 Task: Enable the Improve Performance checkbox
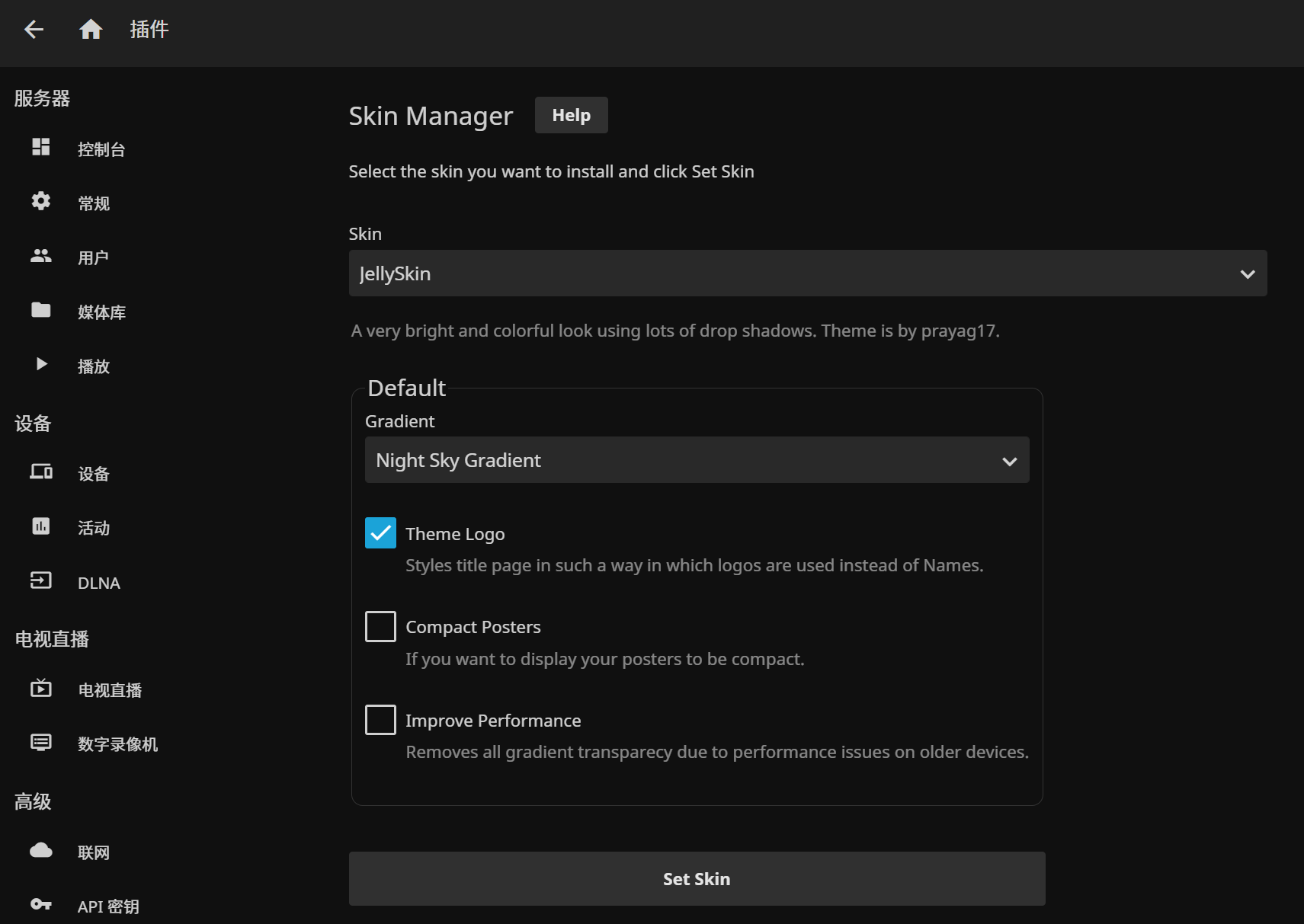tap(380, 720)
